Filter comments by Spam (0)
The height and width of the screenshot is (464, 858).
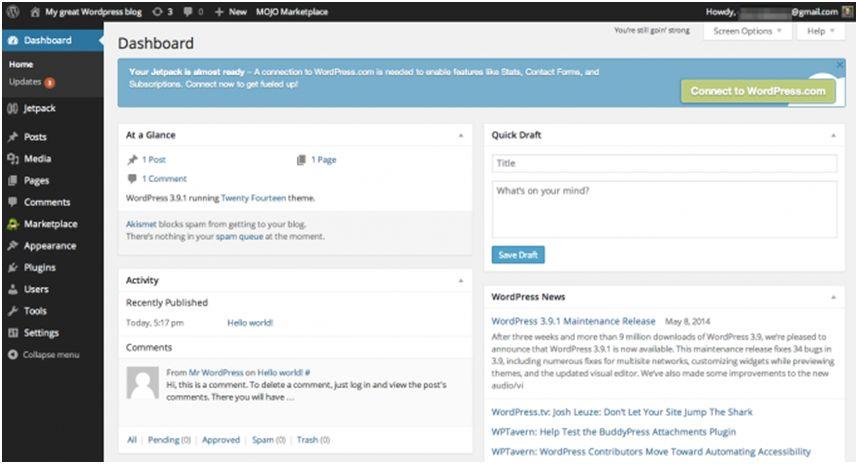pyautogui.click(x=269, y=440)
